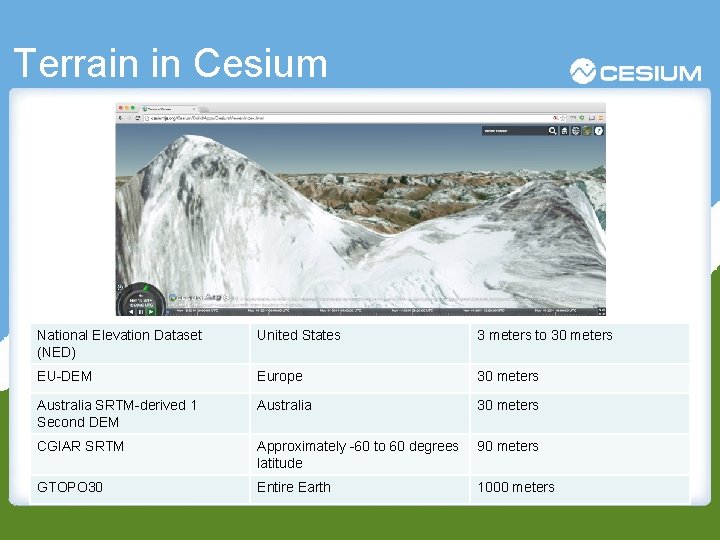Click the browser reload icon

[137, 118]
